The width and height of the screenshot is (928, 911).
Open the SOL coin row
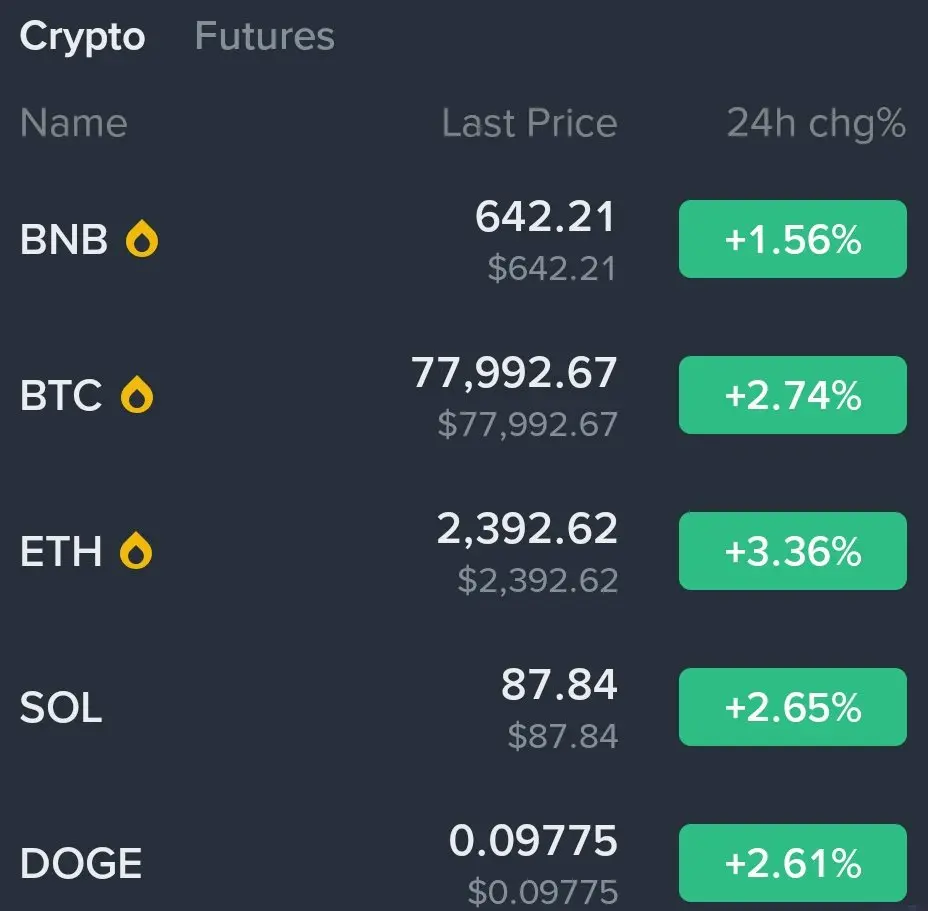(463, 707)
